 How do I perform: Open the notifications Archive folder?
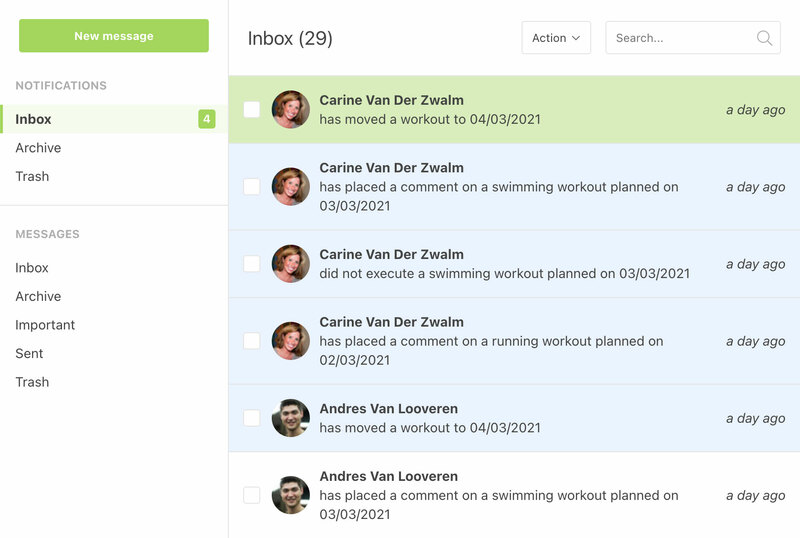point(38,148)
